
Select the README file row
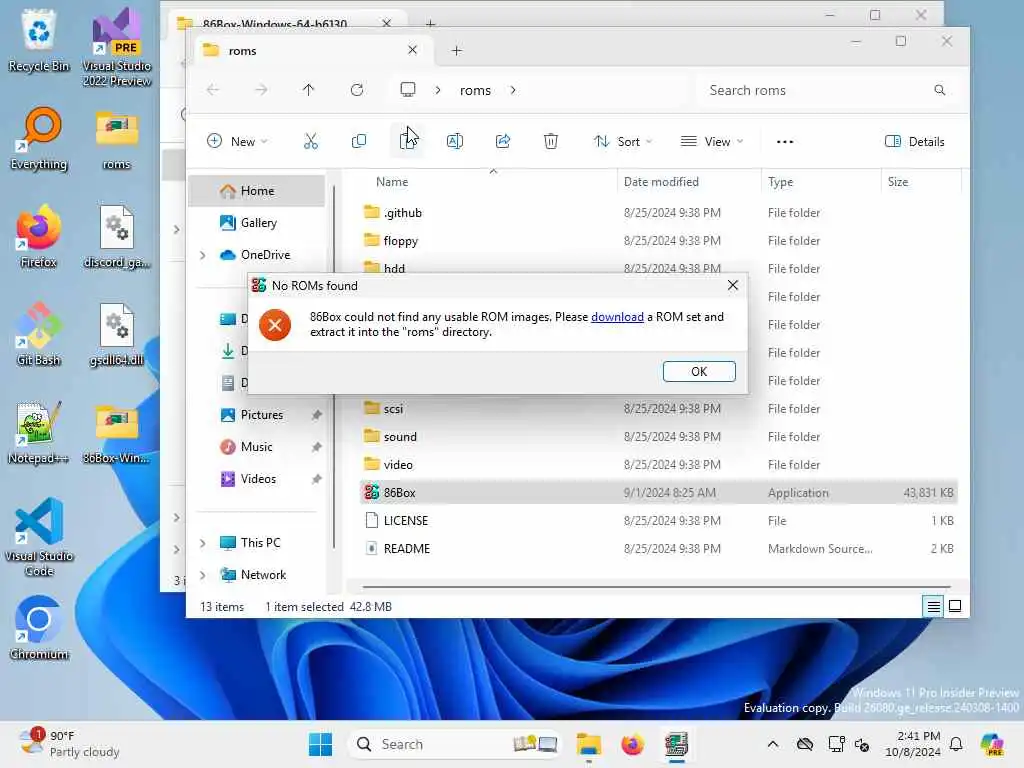[658, 549]
